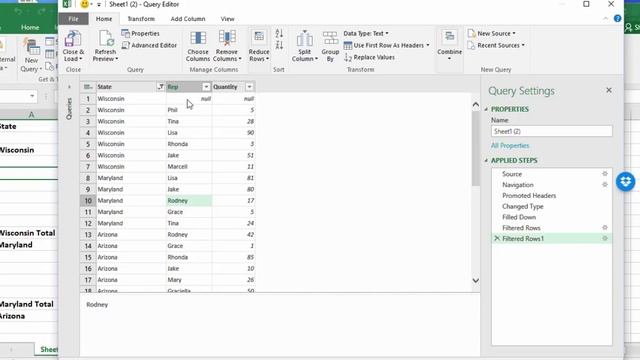Click Replace Values in Transform group
This screenshot has width=640, height=360.
click(x=369, y=58)
